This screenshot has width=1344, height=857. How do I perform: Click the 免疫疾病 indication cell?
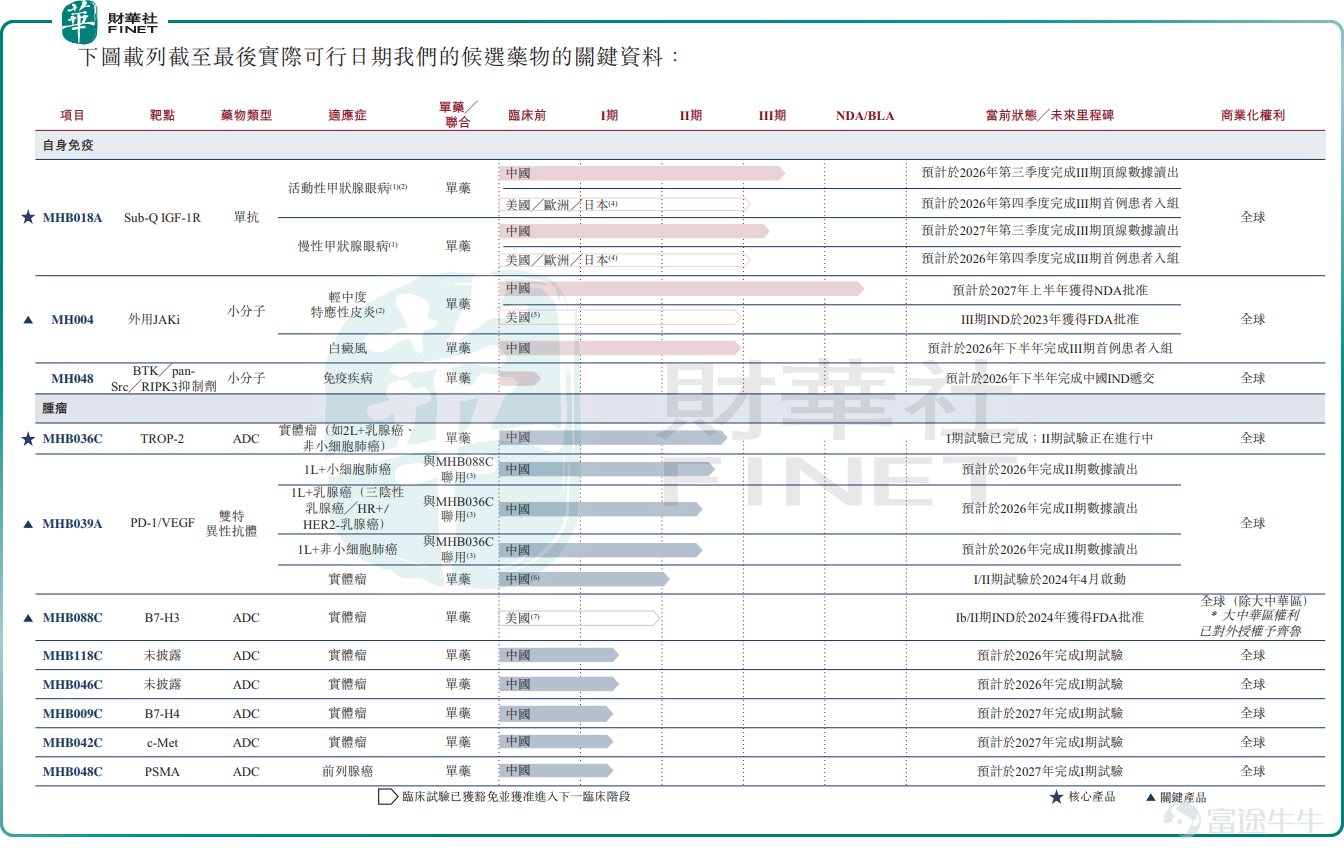pyautogui.click(x=348, y=379)
